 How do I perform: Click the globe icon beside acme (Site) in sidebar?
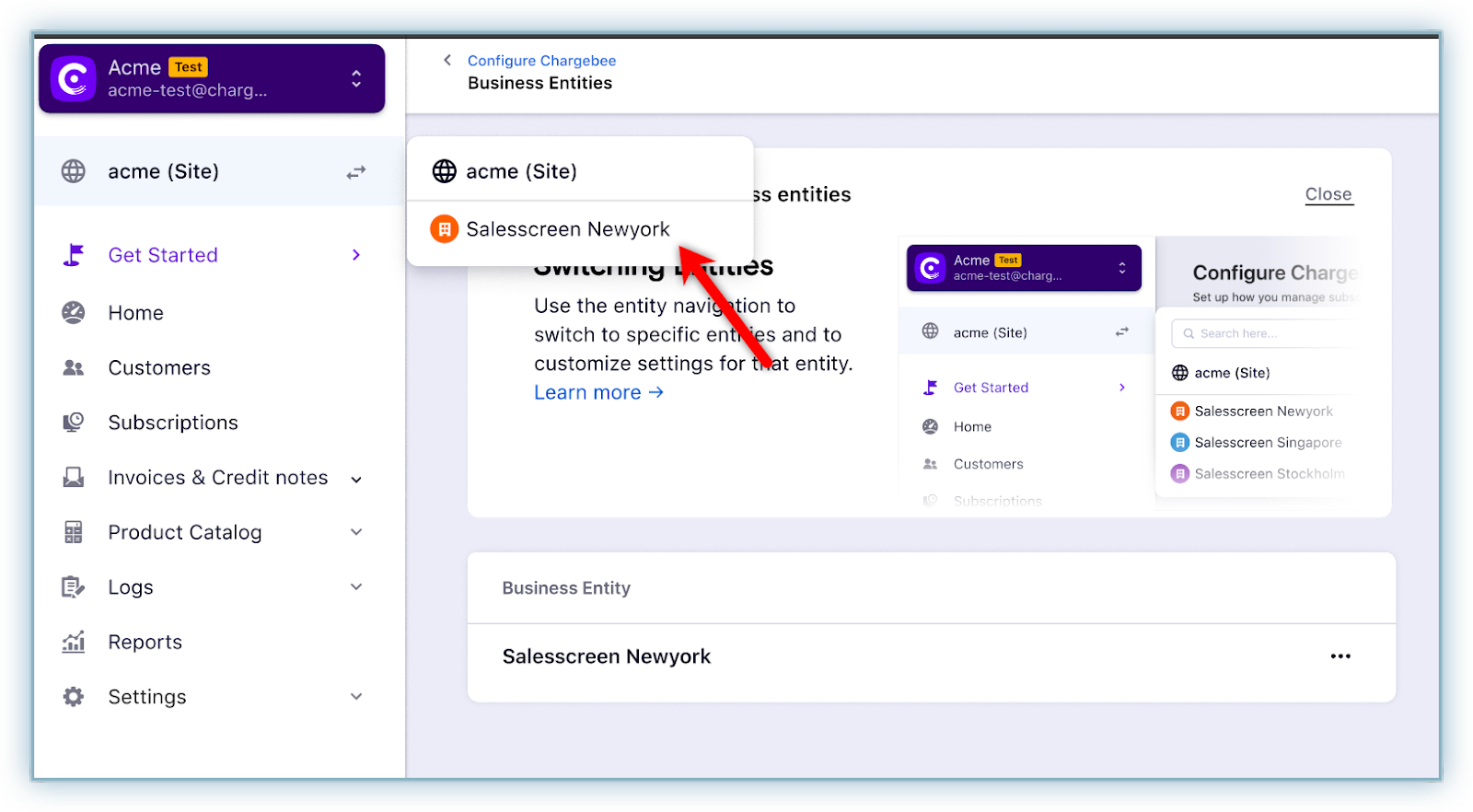[x=74, y=171]
